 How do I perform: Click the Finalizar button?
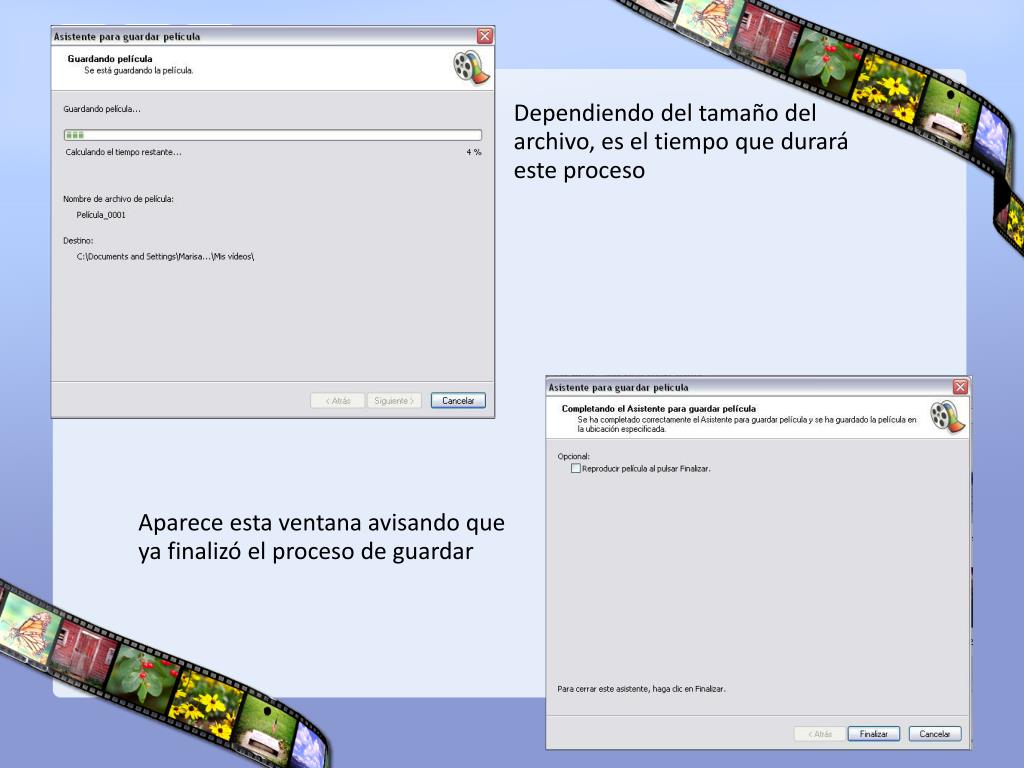click(873, 734)
